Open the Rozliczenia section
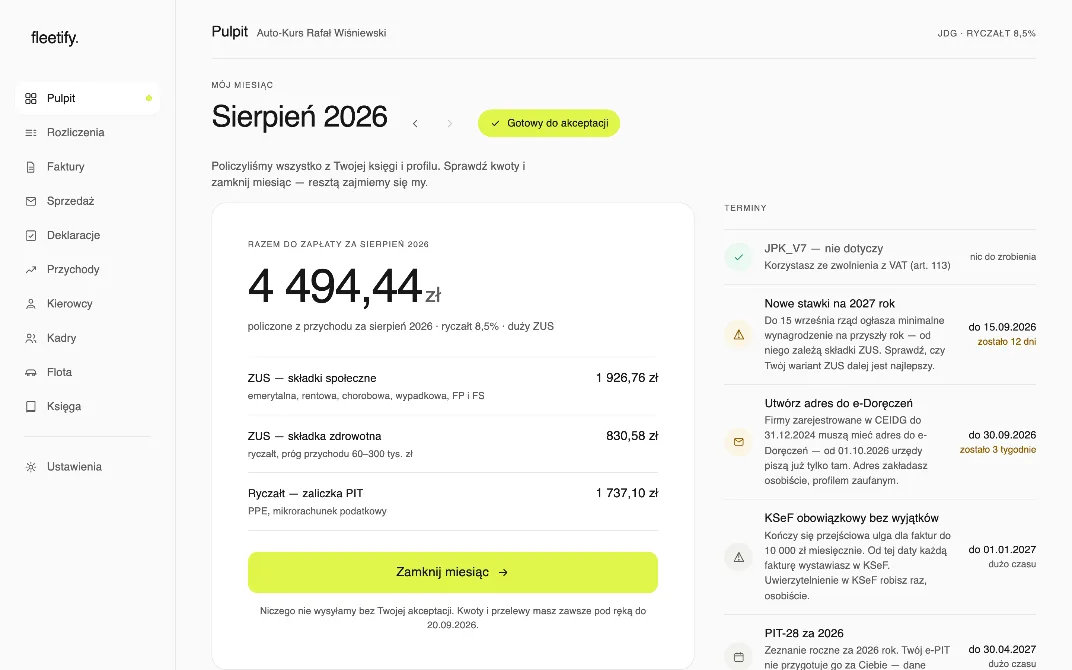This screenshot has width=1072, height=670. 88,133
